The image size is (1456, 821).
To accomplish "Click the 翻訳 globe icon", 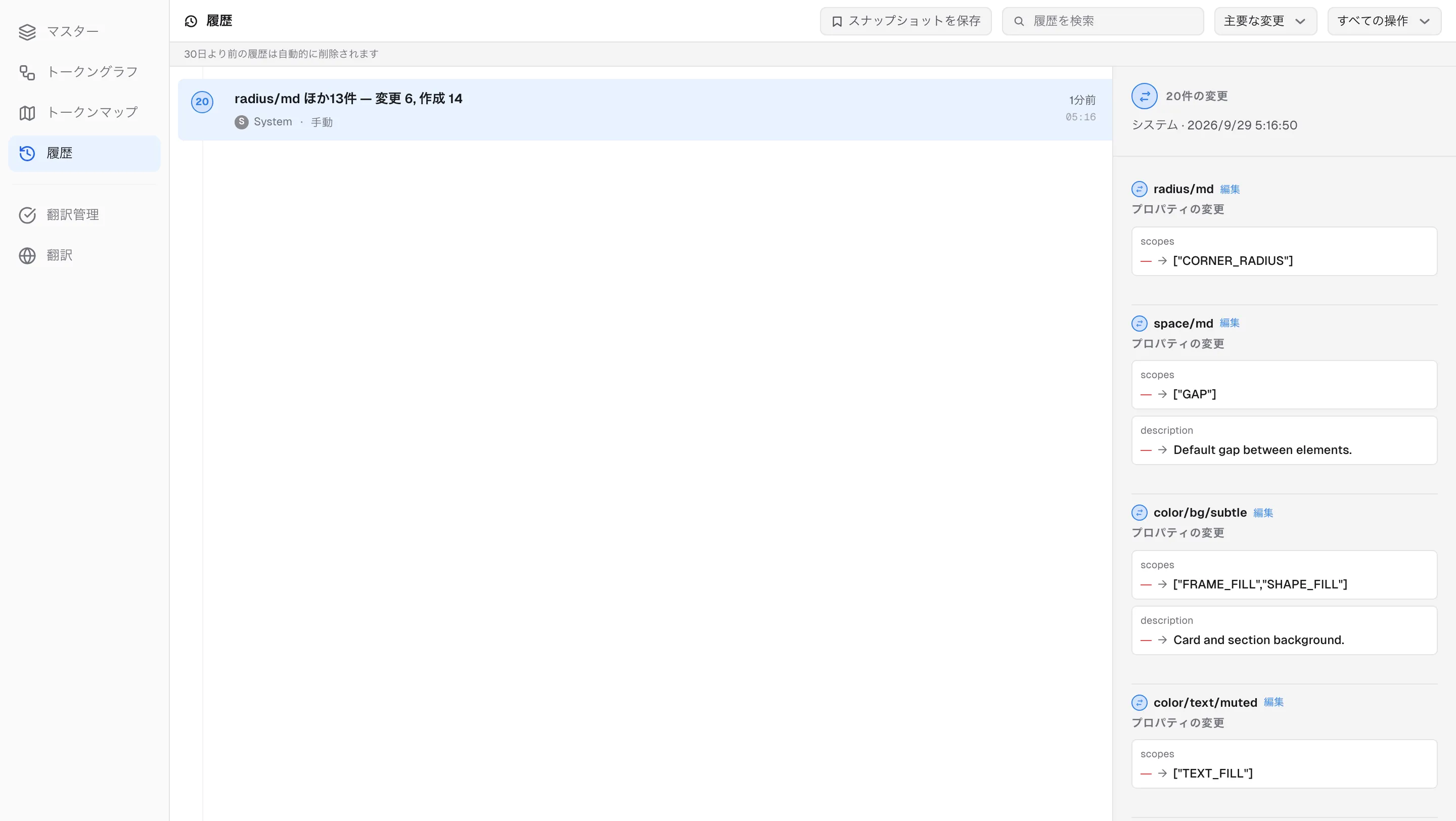I will 27,255.
